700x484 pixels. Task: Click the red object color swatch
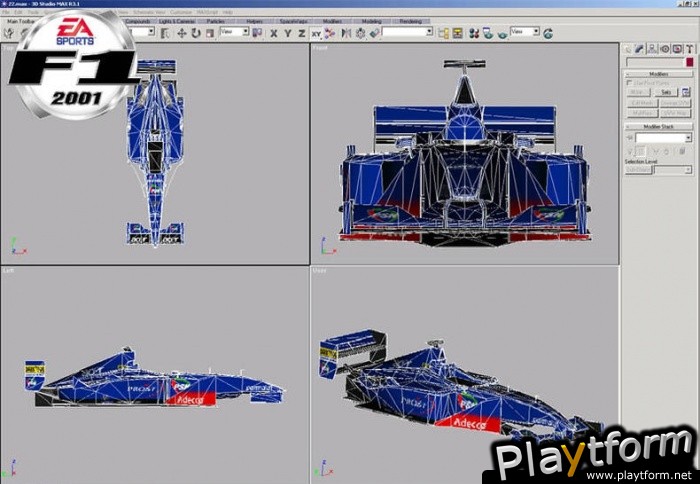(689, 62)
